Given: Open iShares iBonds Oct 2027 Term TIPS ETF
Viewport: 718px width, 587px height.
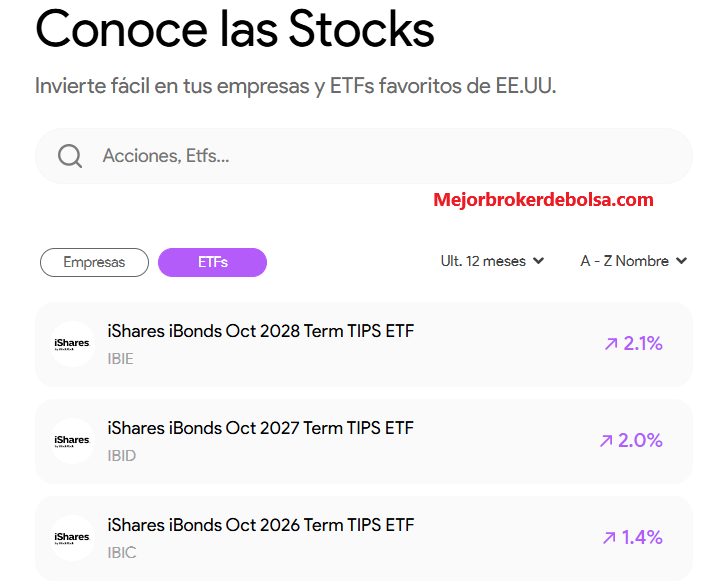Looking at the screenshot, I should (364, 441).
